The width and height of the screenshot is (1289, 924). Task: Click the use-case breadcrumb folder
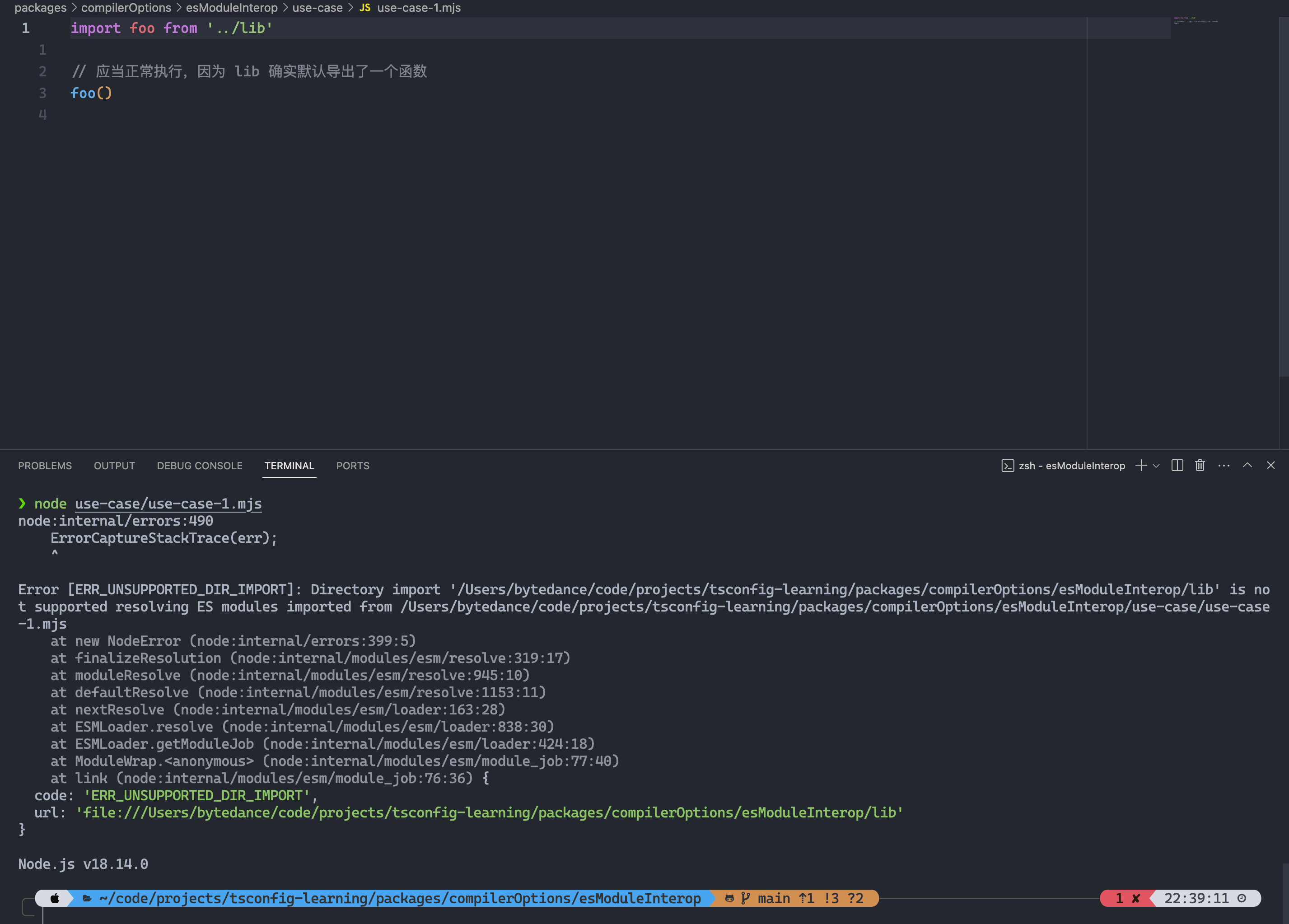tap(318, 7)
